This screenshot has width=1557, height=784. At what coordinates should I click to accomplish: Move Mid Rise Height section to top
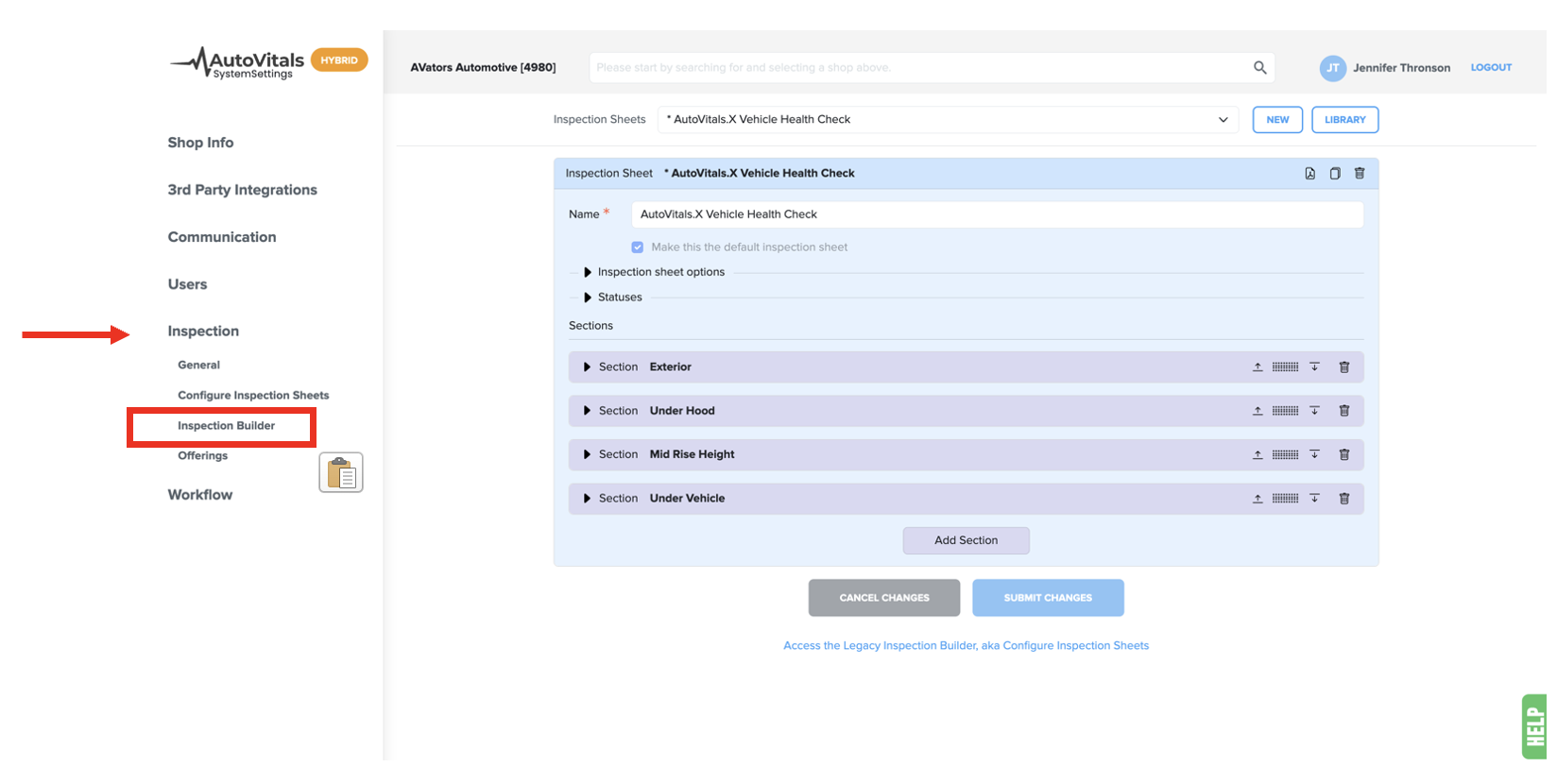1258,454
